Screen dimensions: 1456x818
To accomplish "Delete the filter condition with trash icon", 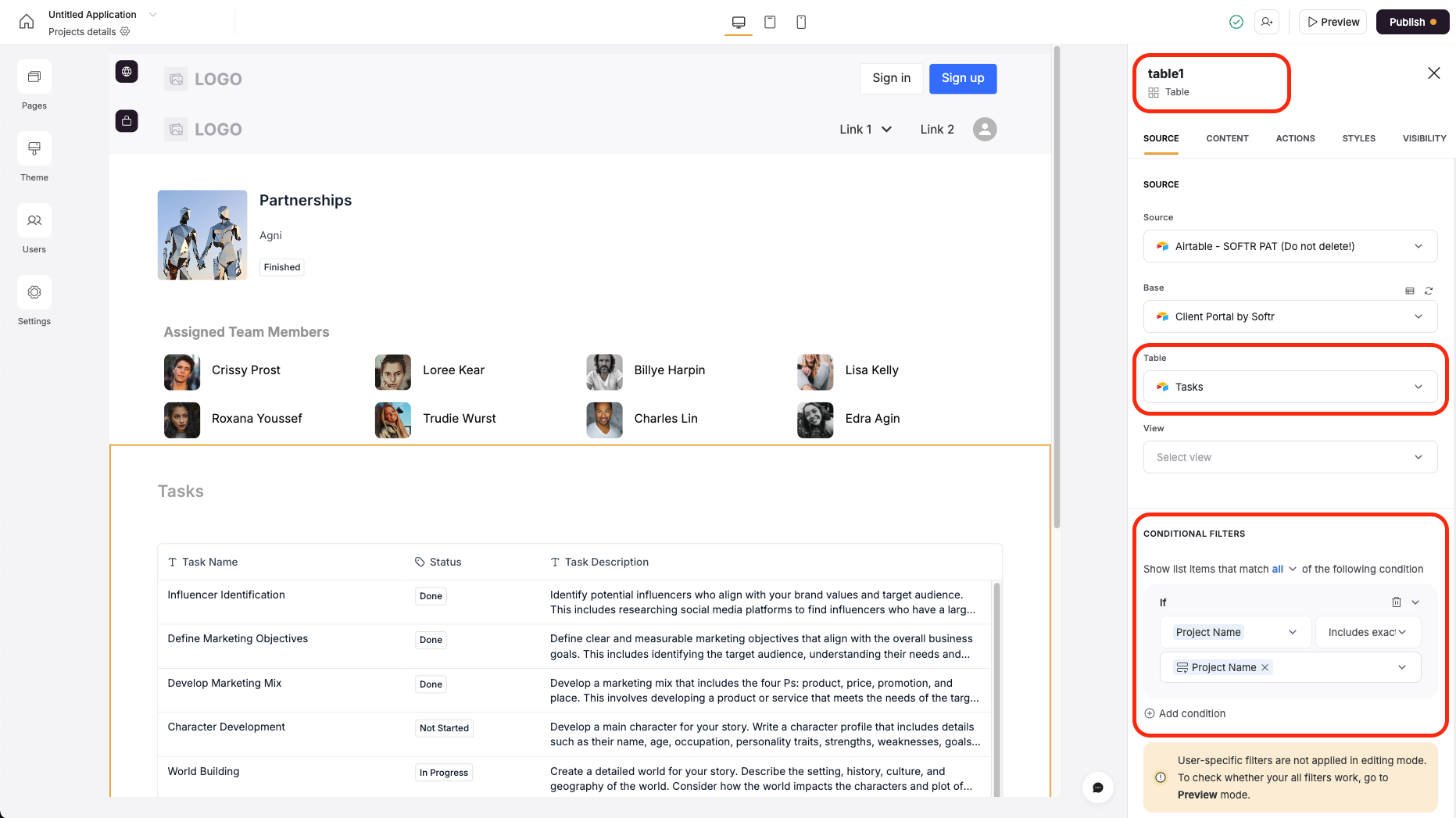I will point(1397,602).
